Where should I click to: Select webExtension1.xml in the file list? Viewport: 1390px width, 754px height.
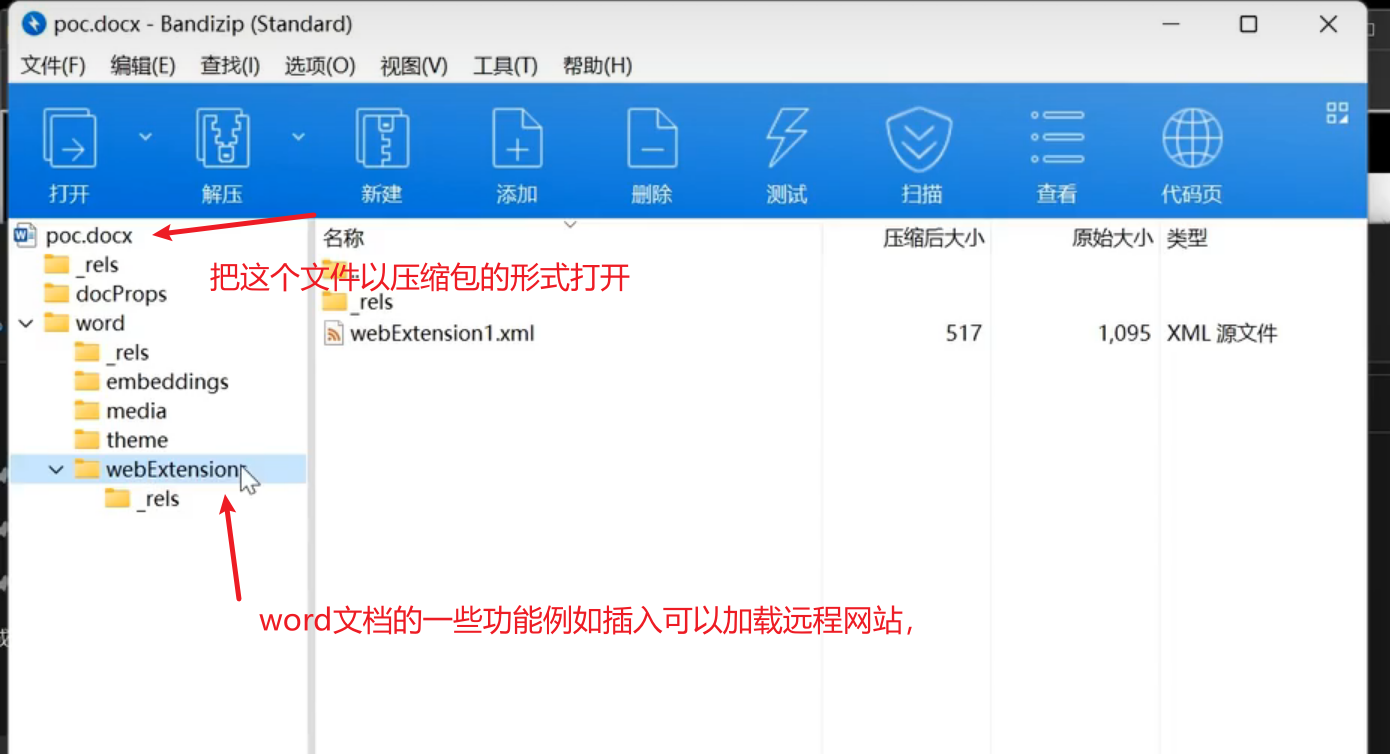pyautogui.click(x=441, y=333)
